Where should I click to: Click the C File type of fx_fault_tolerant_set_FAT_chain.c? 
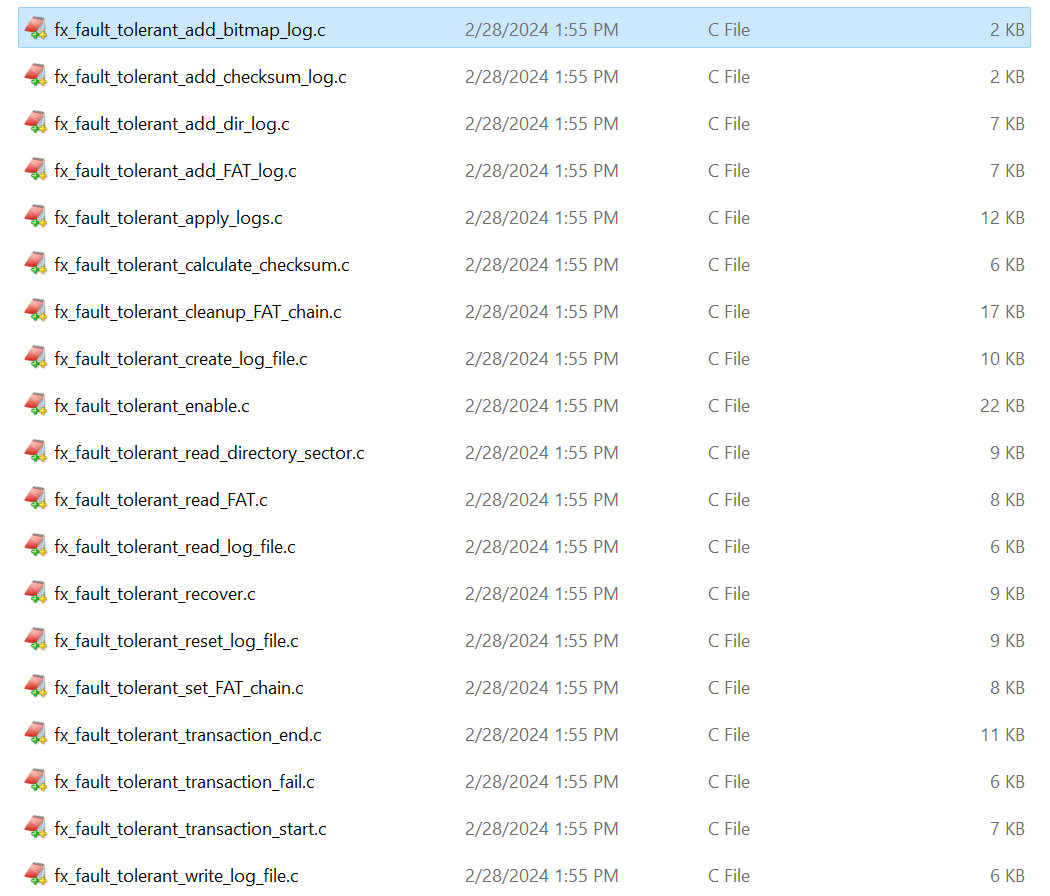(x=729, y=688)
